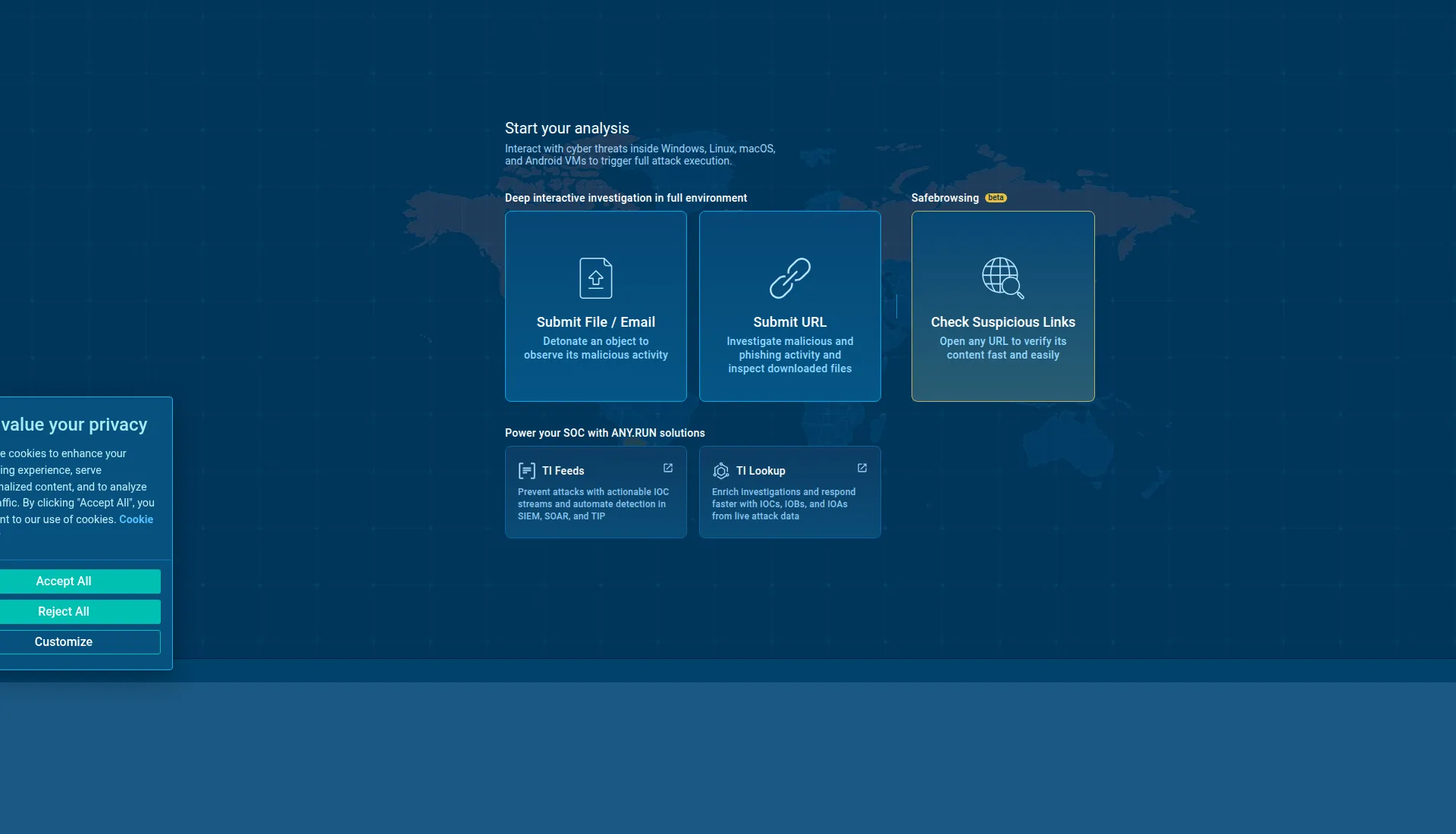Click the beta badge next to Safebrowsing
The height and width of the screenshot is (834, 1456).
pos(996,198)
